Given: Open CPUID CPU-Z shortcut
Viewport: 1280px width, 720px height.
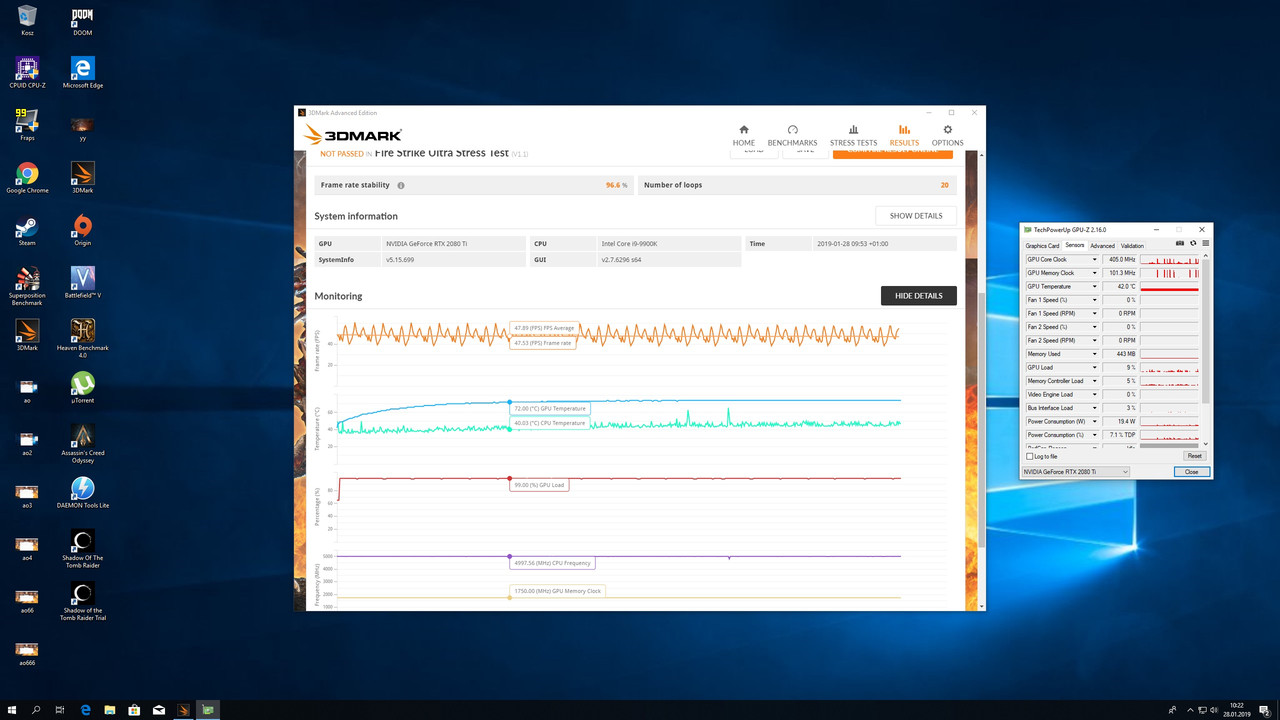Looking at the screenshot, I should tap(27, 73).
